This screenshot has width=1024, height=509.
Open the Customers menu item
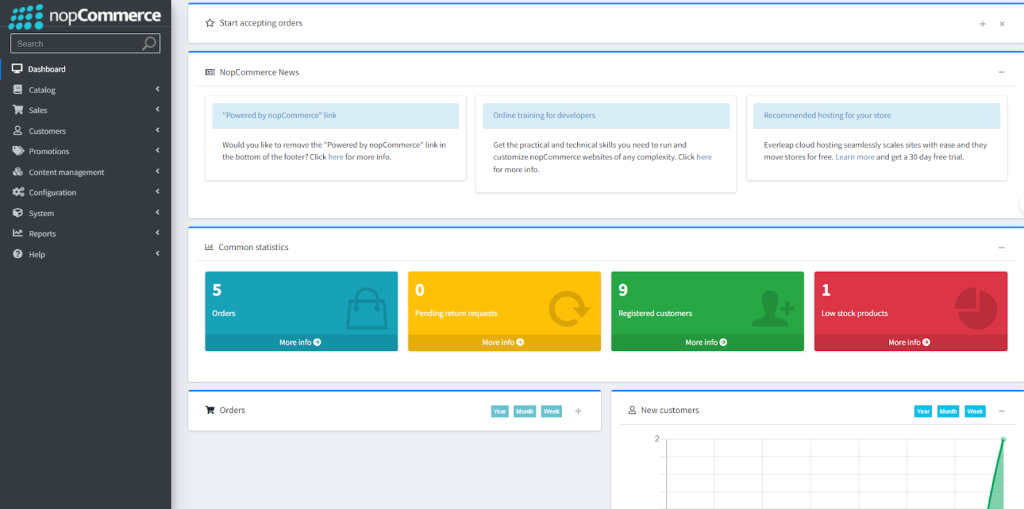tap(86, 131)
